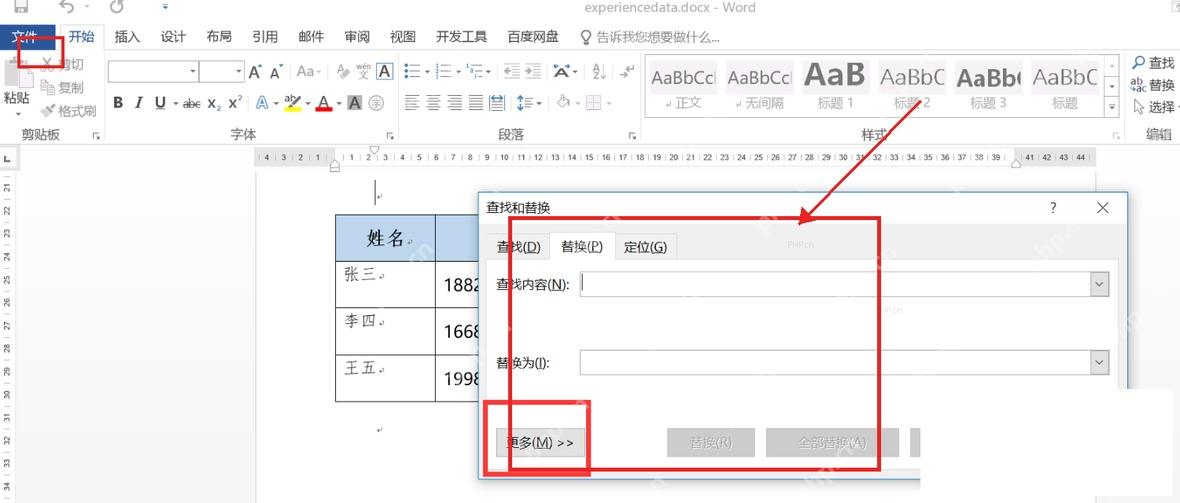Click the grow font icon
1180x503 pixels.
[255, 72]
